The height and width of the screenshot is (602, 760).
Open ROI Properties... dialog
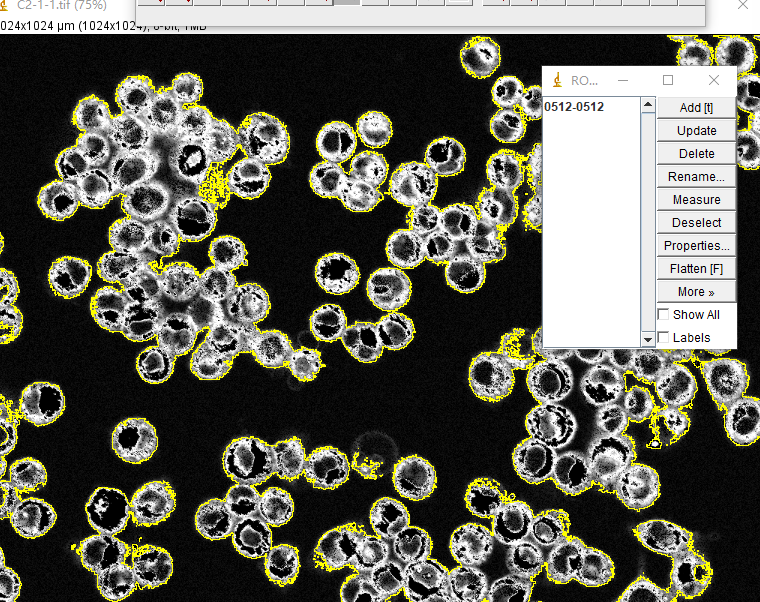tap(696, 246)
